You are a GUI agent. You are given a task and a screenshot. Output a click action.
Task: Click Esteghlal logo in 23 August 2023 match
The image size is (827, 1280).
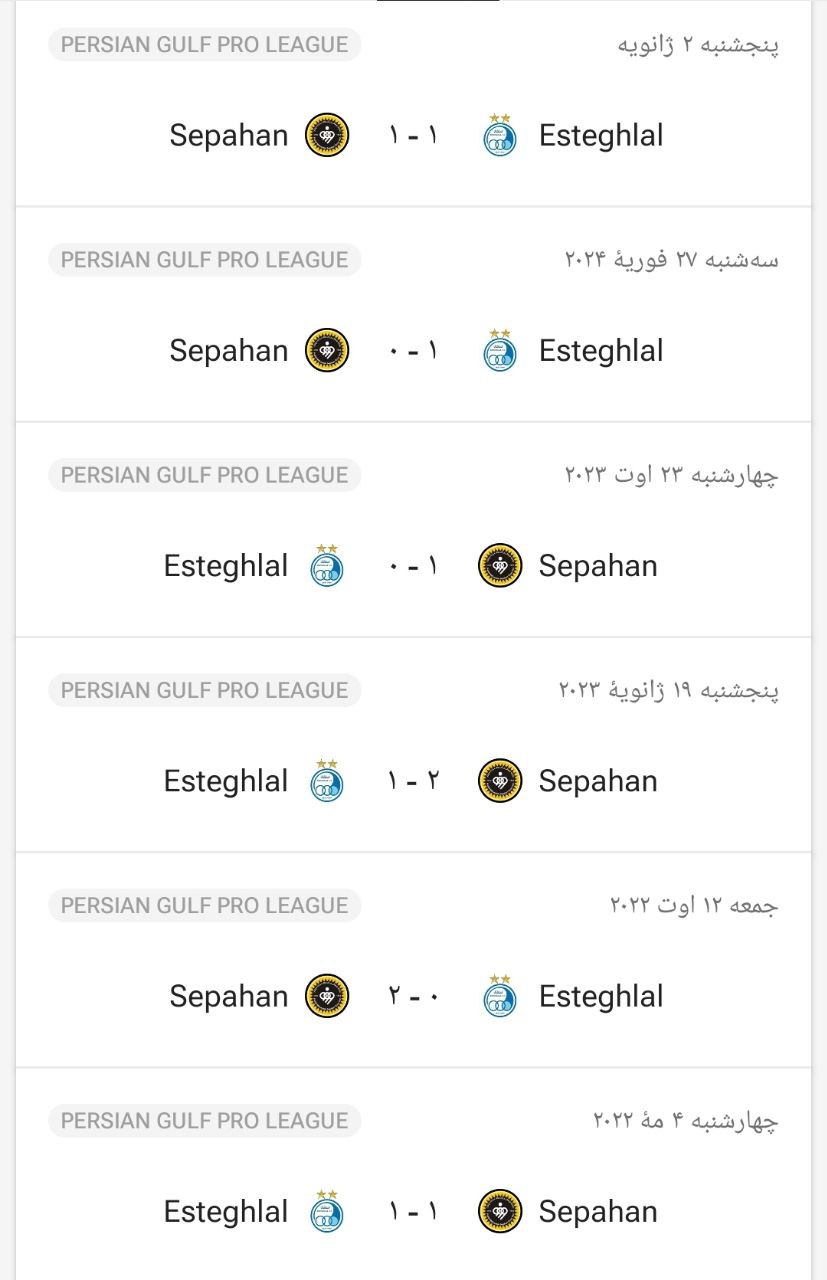(326, 566)
